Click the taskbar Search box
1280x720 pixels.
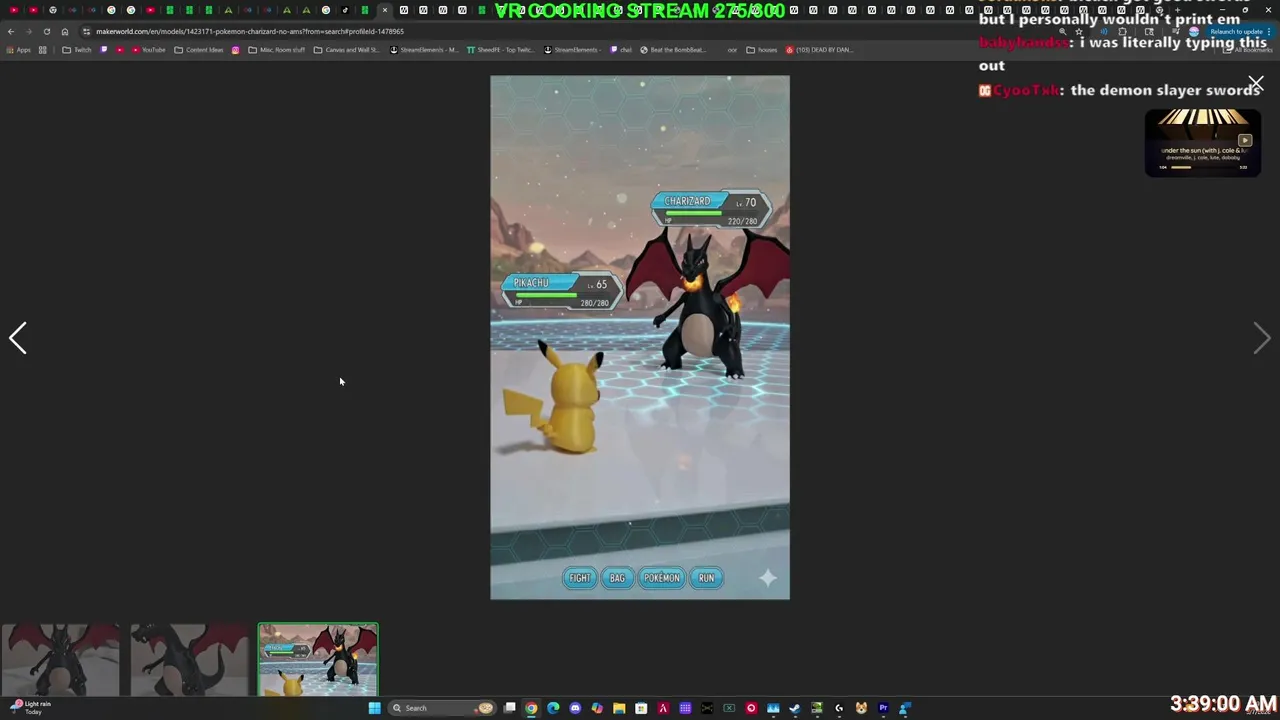pos(442,708)
